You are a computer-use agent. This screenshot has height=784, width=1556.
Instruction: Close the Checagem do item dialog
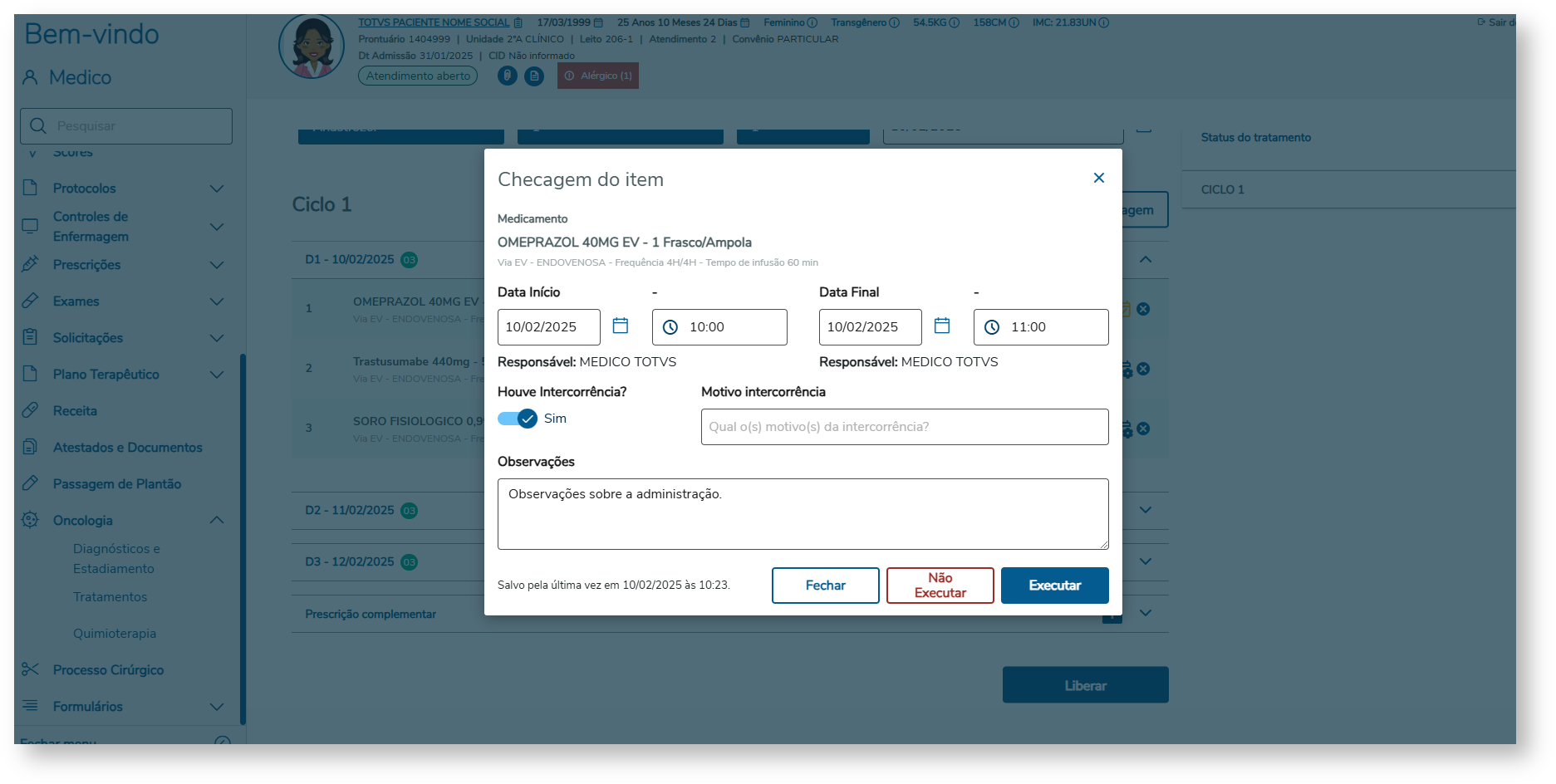(x=1098, y=178)
